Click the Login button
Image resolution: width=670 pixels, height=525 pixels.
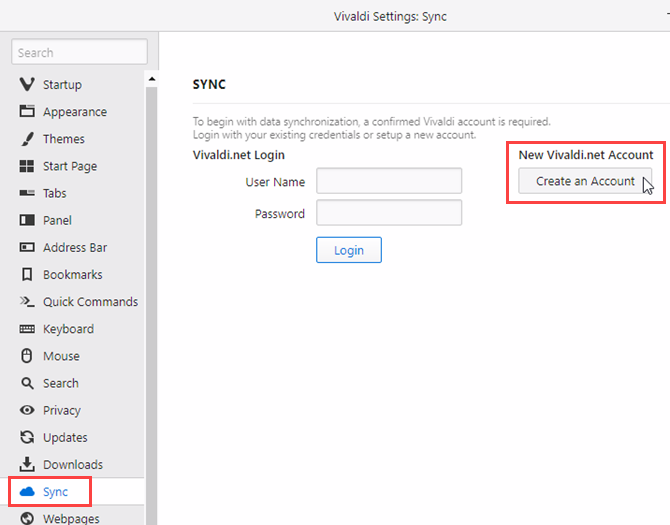click(349, 250)
